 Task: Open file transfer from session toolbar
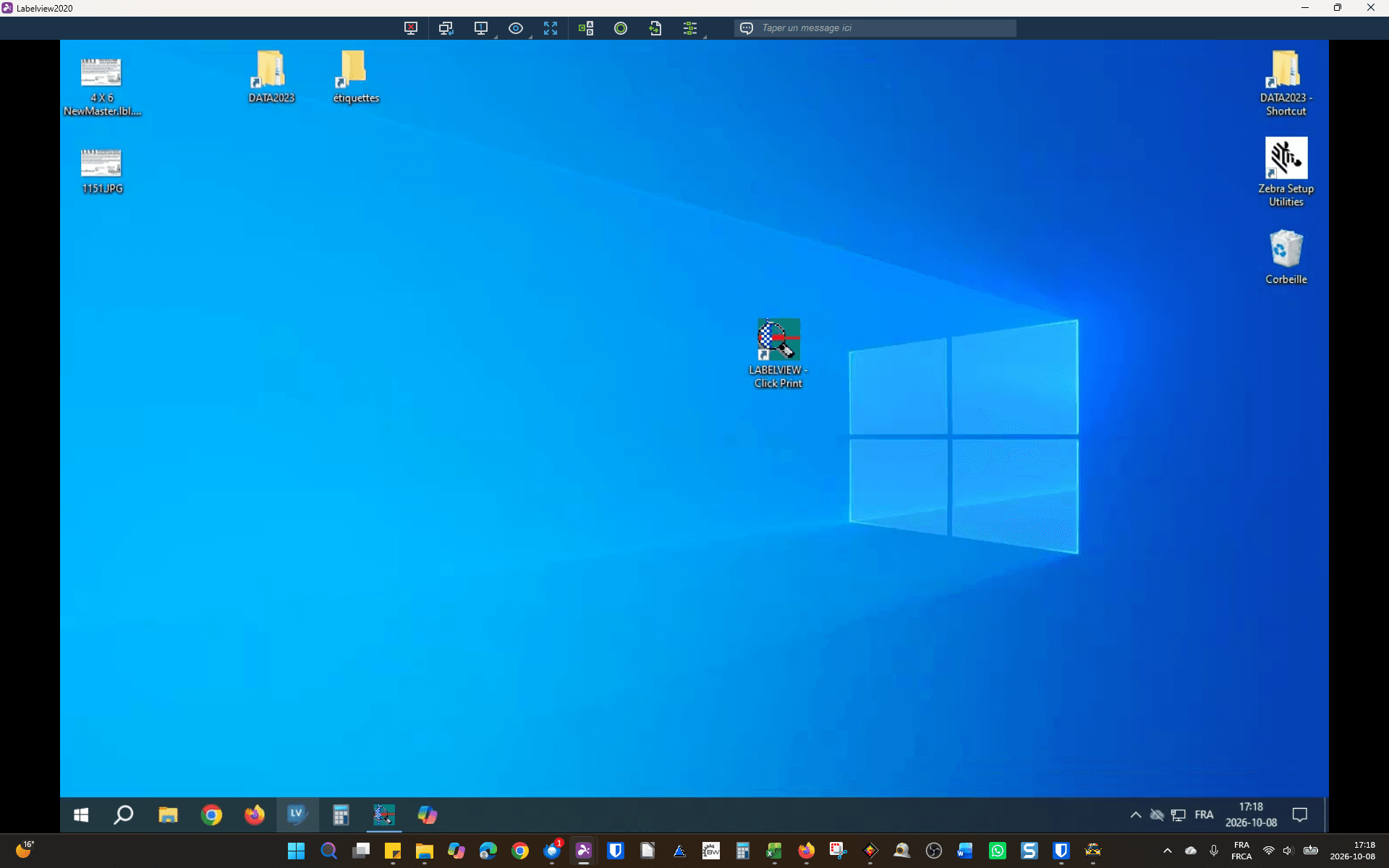pos(655,28)
